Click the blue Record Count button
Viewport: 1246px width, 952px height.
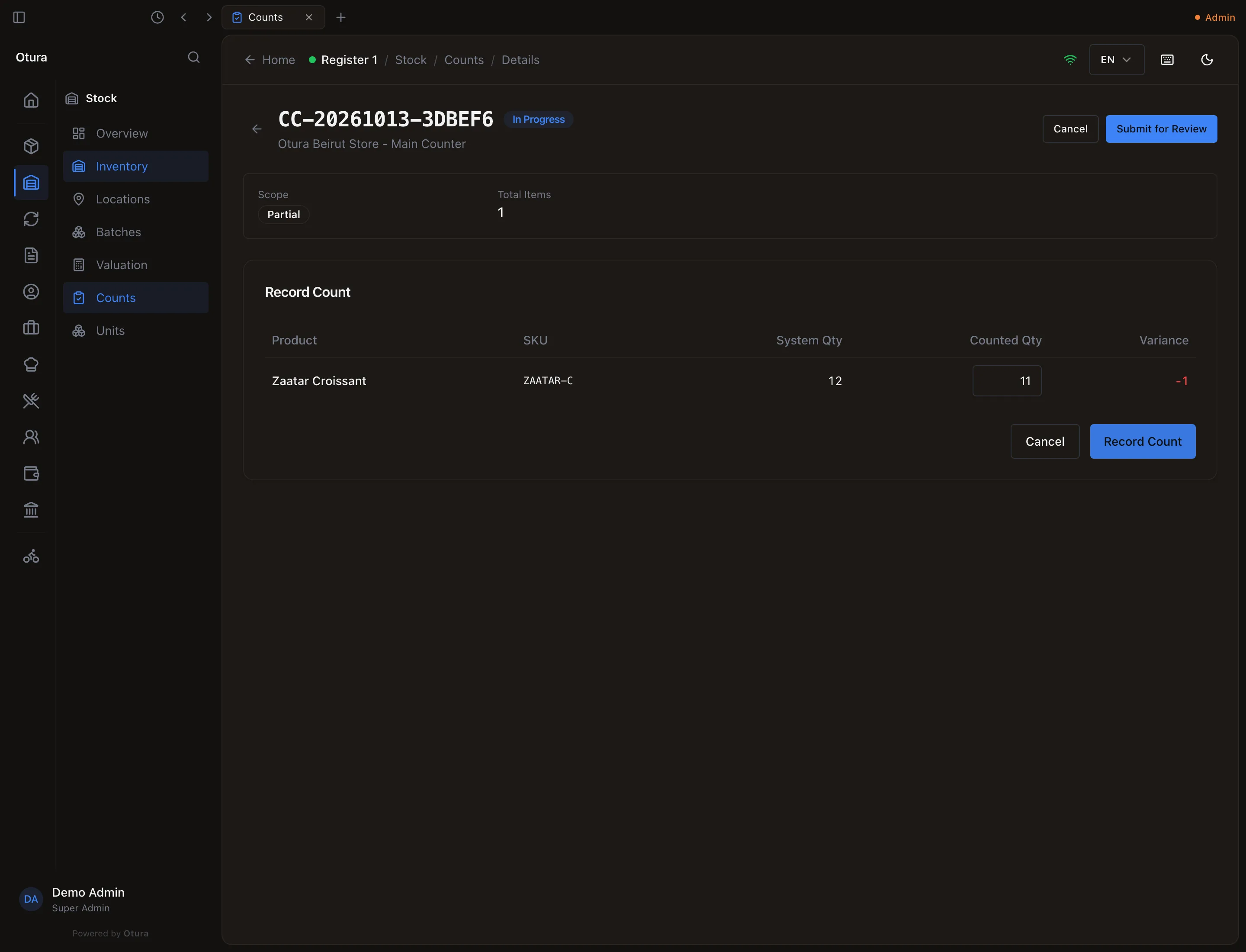pyautogui.click(x=1142, y=441)
